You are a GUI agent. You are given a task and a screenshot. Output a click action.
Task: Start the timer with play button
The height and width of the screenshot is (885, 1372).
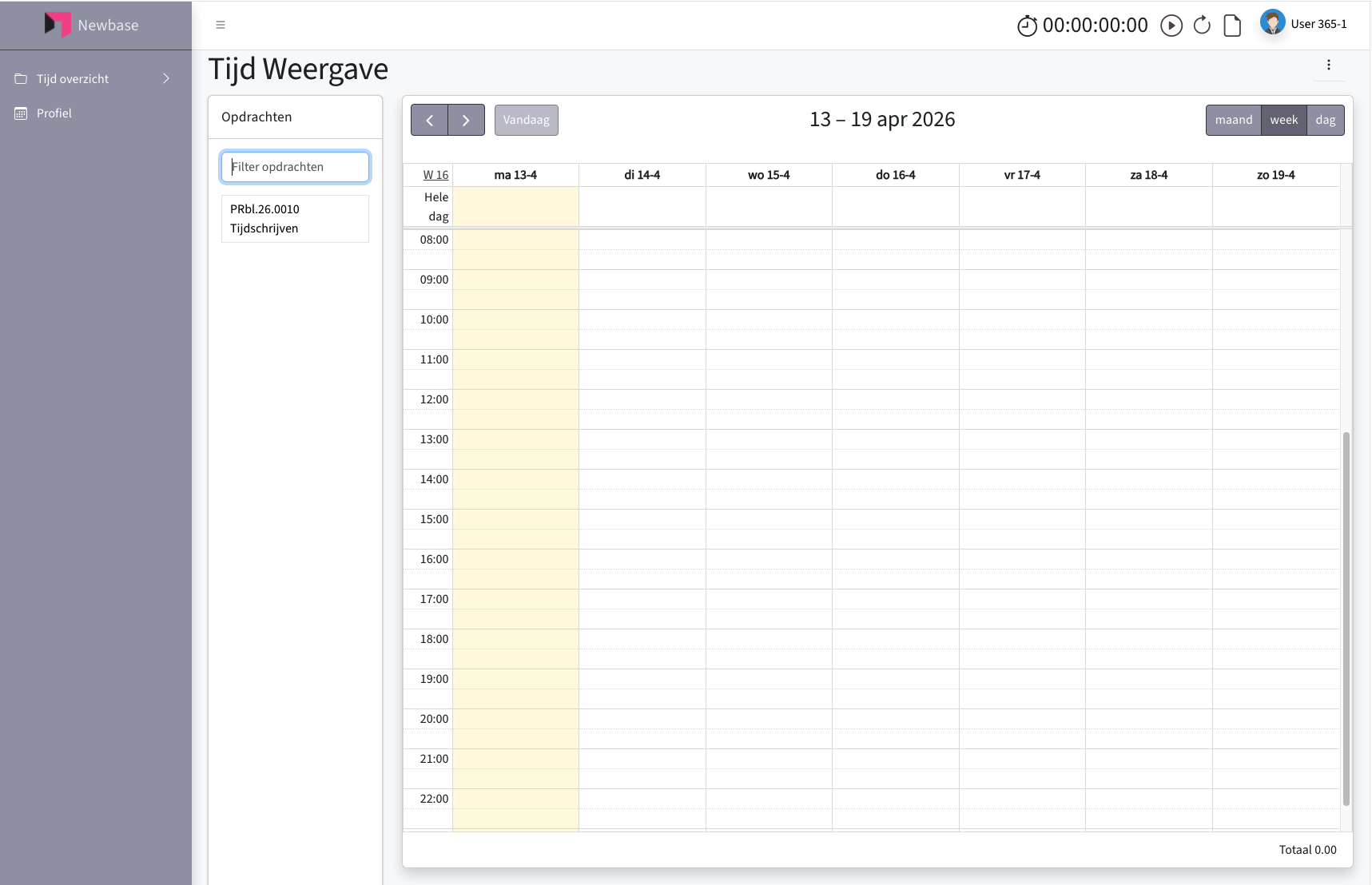click(x=1171, y=26)
